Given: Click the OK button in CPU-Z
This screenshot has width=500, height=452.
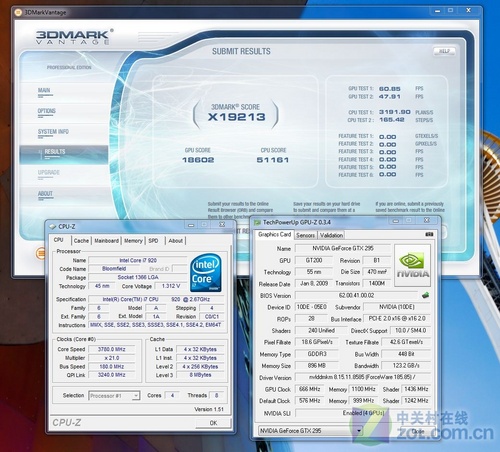Looking at the screenshot, I should click(x=213, y=423).
